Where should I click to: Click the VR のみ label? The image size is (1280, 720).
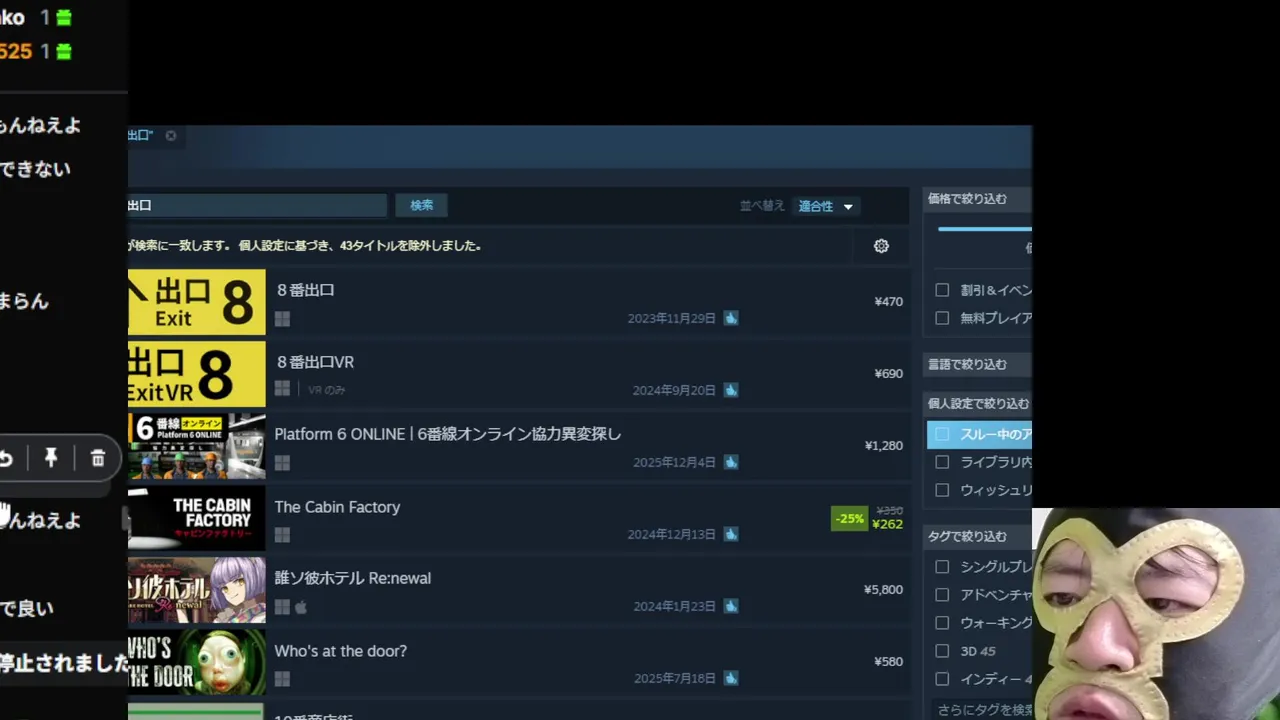327,390
